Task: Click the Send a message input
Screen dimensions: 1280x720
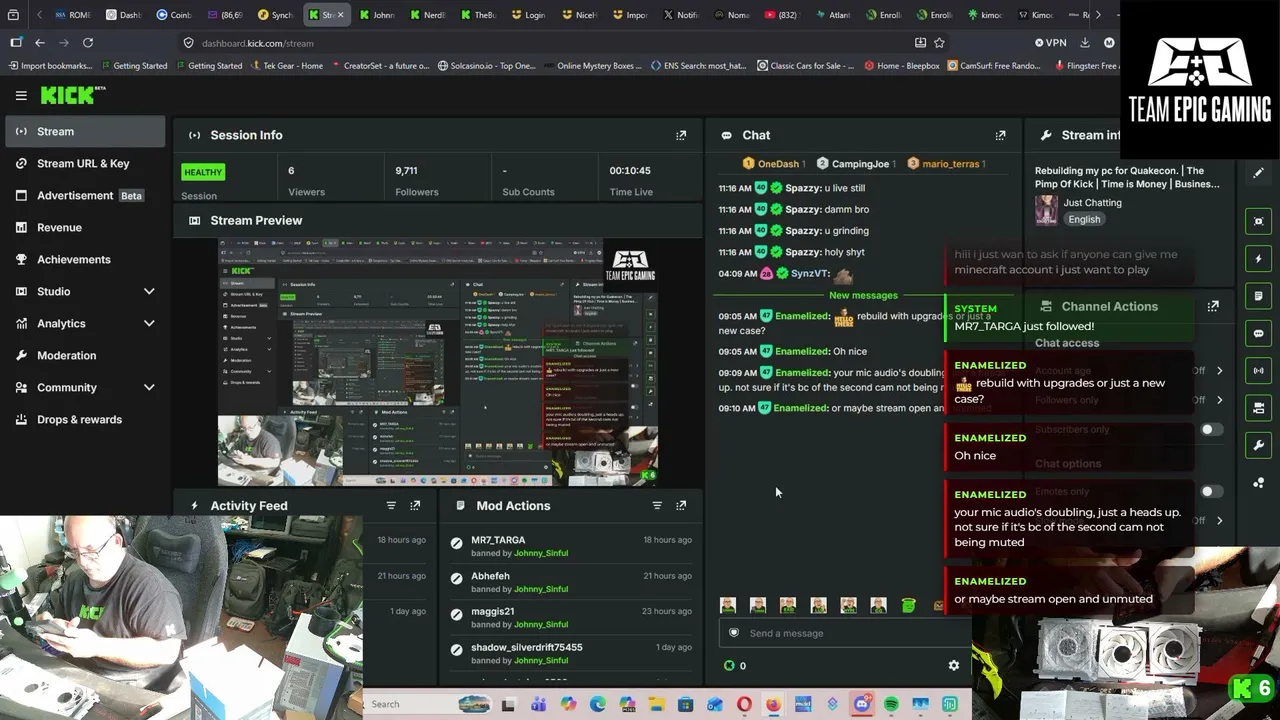Action: click(x=845, y=633)
